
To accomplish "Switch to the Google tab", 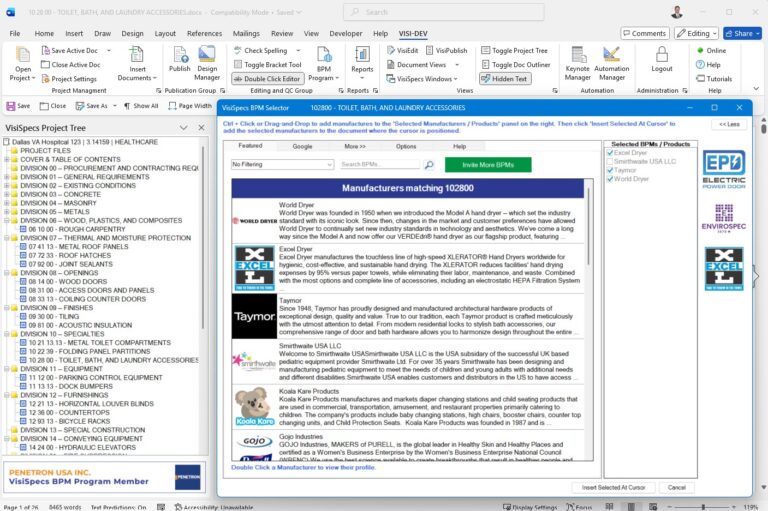I will pyautogui.click(x=302, y=146).
